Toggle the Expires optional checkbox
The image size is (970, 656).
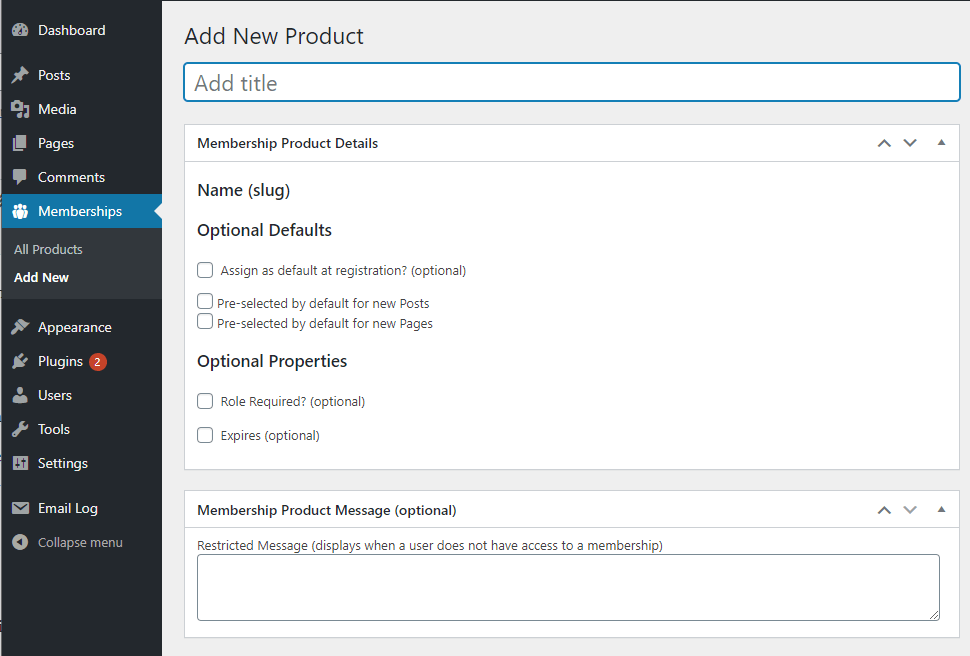(205, 435)
